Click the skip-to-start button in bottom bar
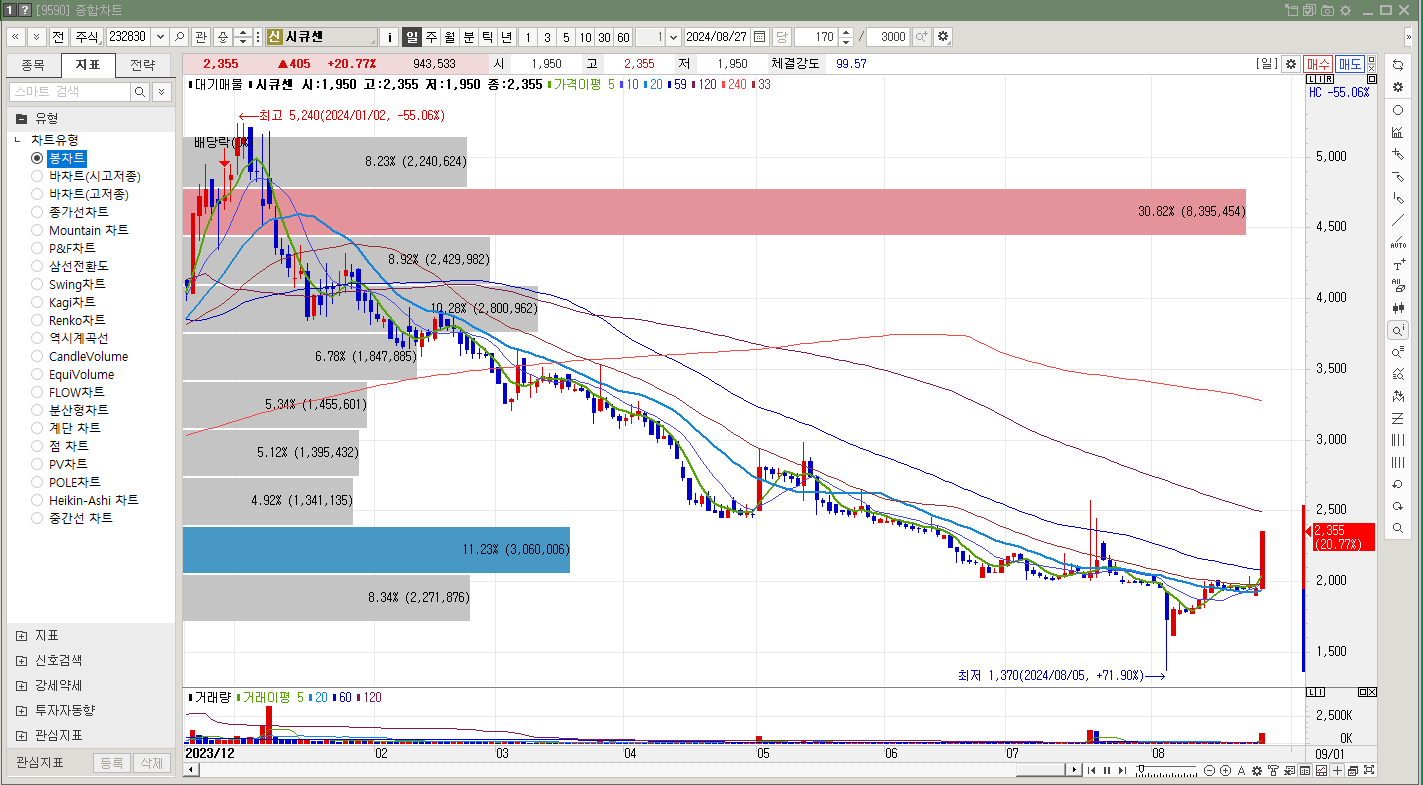Viewport: 1423px width, 785px height. point(1092,770)
